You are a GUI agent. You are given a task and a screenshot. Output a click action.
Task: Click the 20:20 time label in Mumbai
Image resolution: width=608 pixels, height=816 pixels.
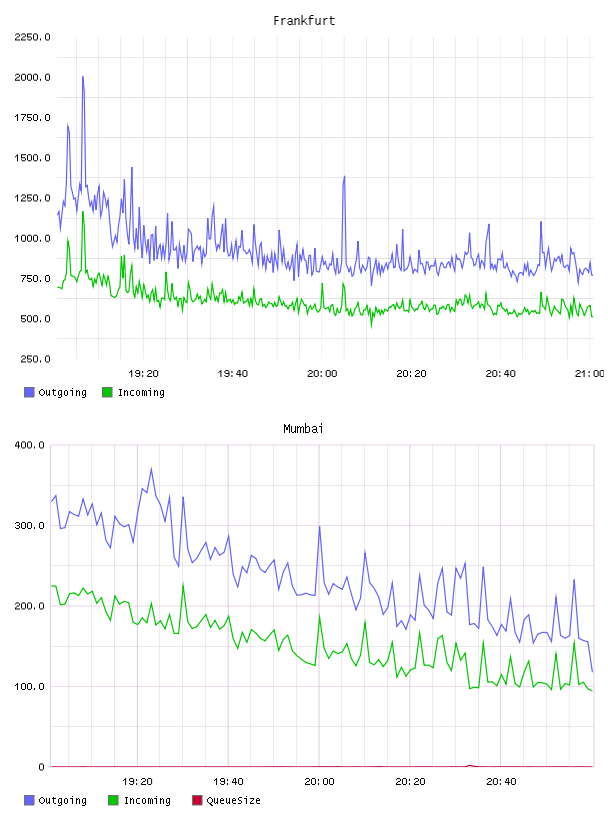tap(410, 782)
